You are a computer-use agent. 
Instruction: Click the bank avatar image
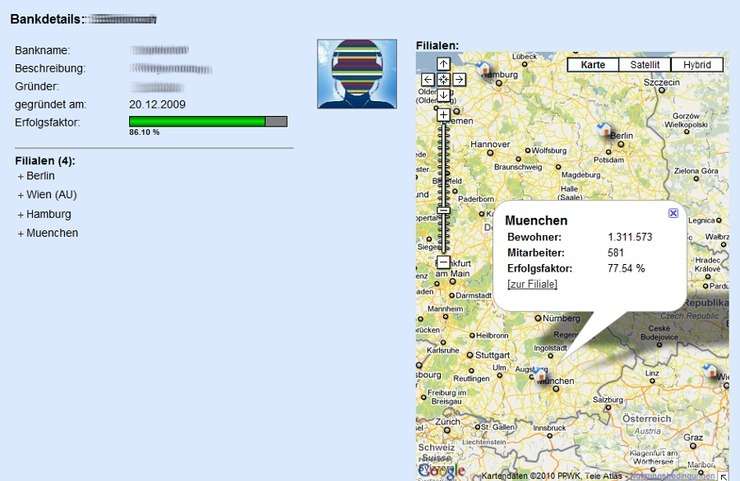click(x=357, y=74)
